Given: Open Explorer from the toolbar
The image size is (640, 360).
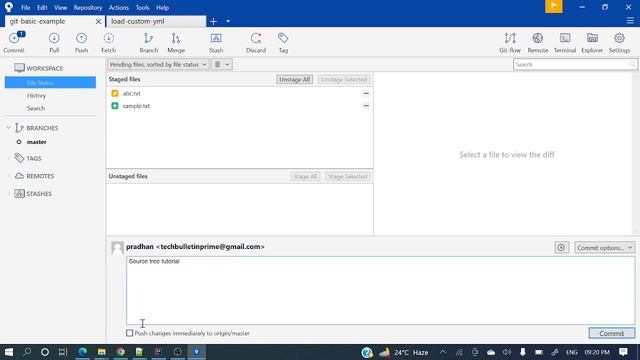Looking at the screenshot, I should click(x=592, y=42).
